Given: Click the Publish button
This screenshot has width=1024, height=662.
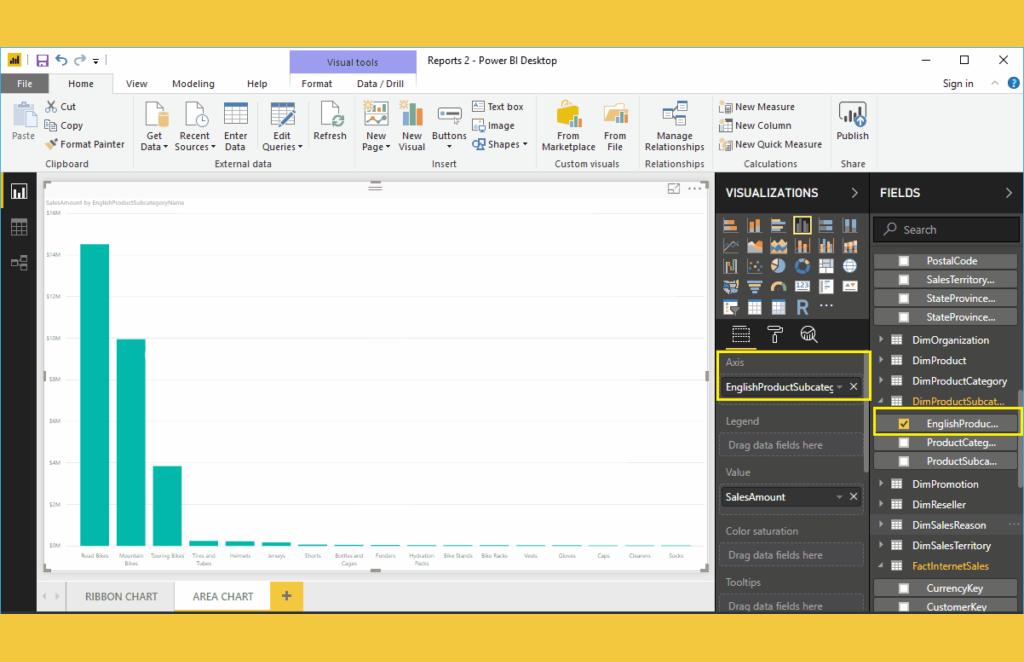Looking at the screenshot, I should click(852, 122).
